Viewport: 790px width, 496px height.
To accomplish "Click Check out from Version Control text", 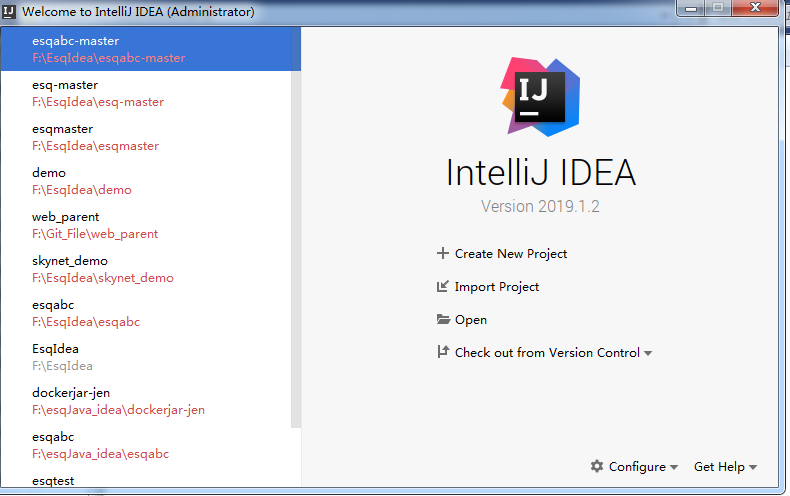I will 547,352.
